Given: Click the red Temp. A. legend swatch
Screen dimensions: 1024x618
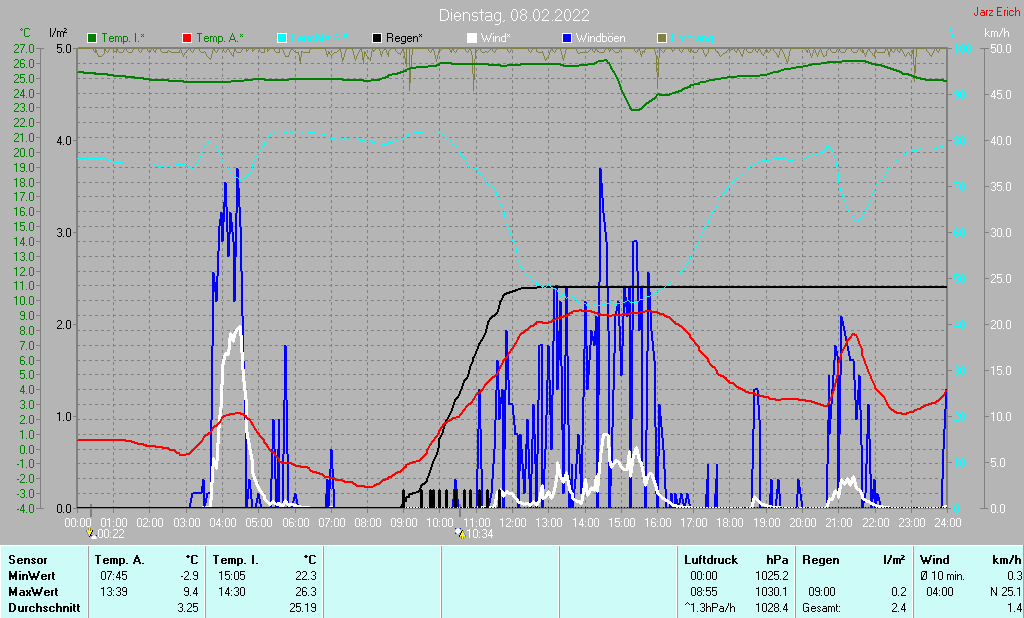Looking at the screenshot, I should (x=187, y=38).
